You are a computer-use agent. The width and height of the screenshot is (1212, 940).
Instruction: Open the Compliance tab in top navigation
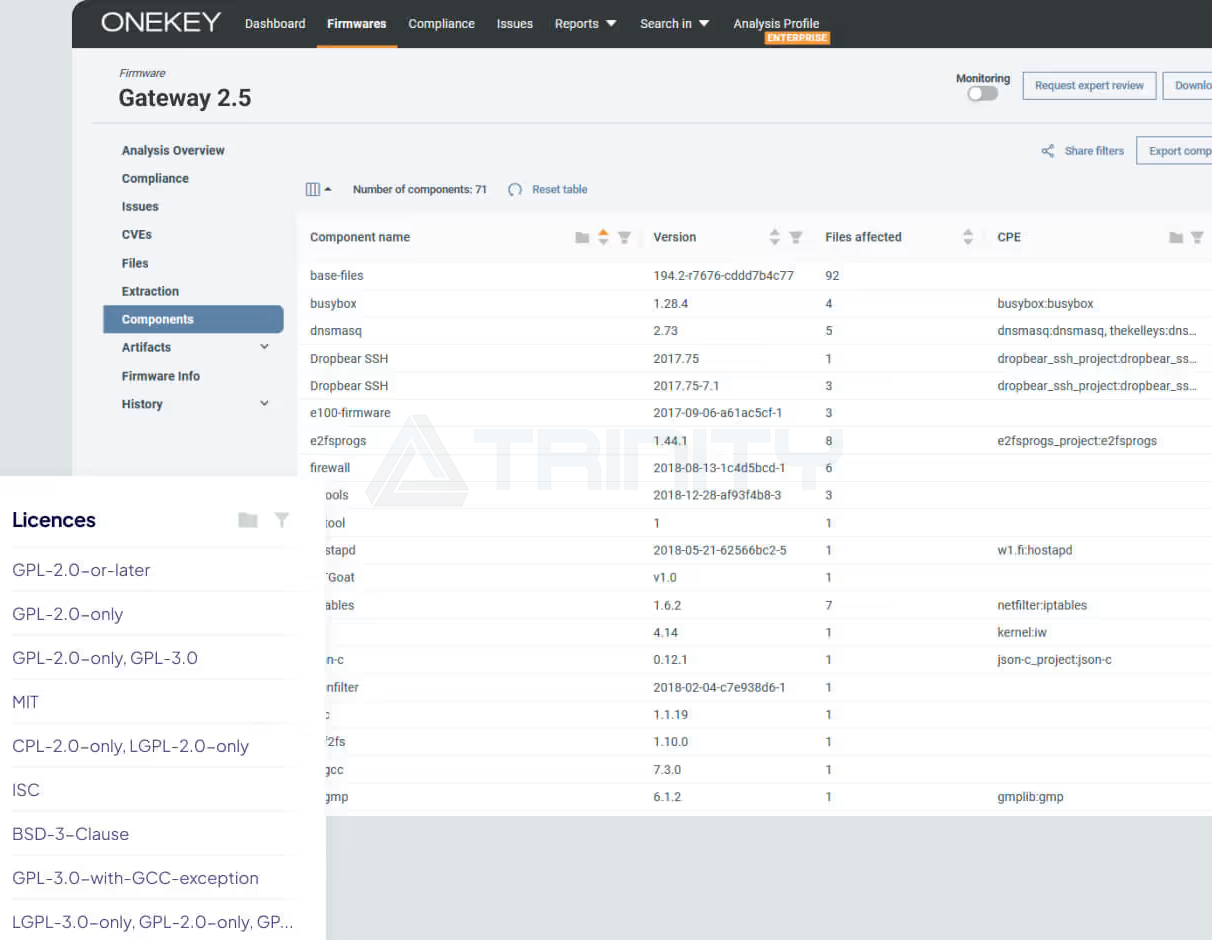[441, 23]
